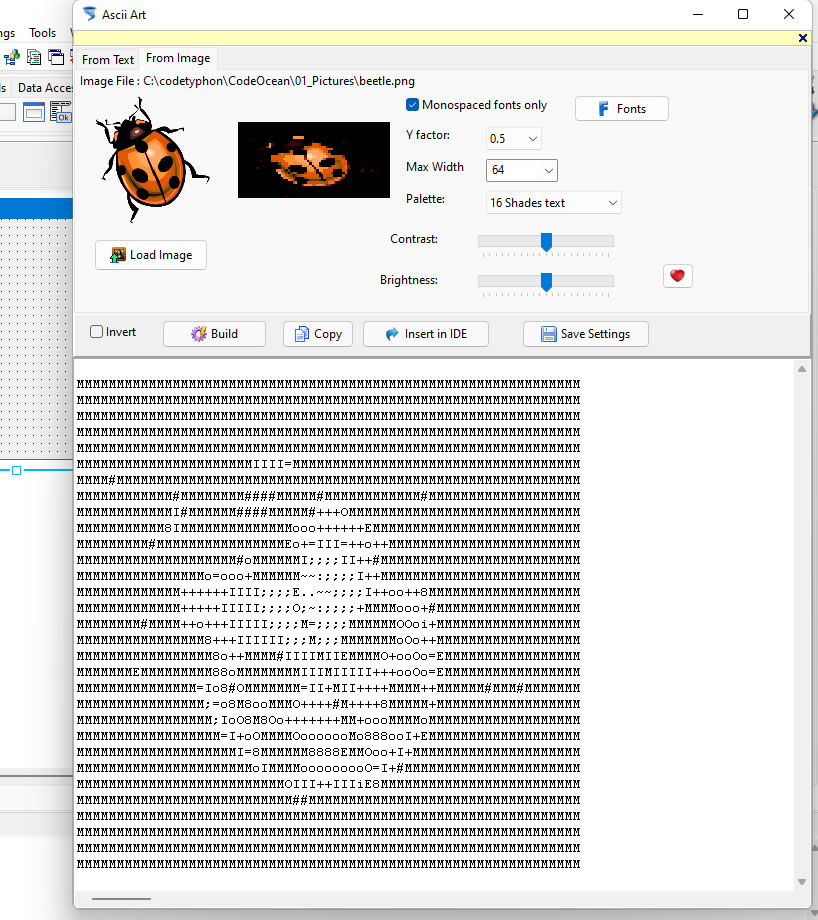Click the Build button

click(x=214, y=334)
